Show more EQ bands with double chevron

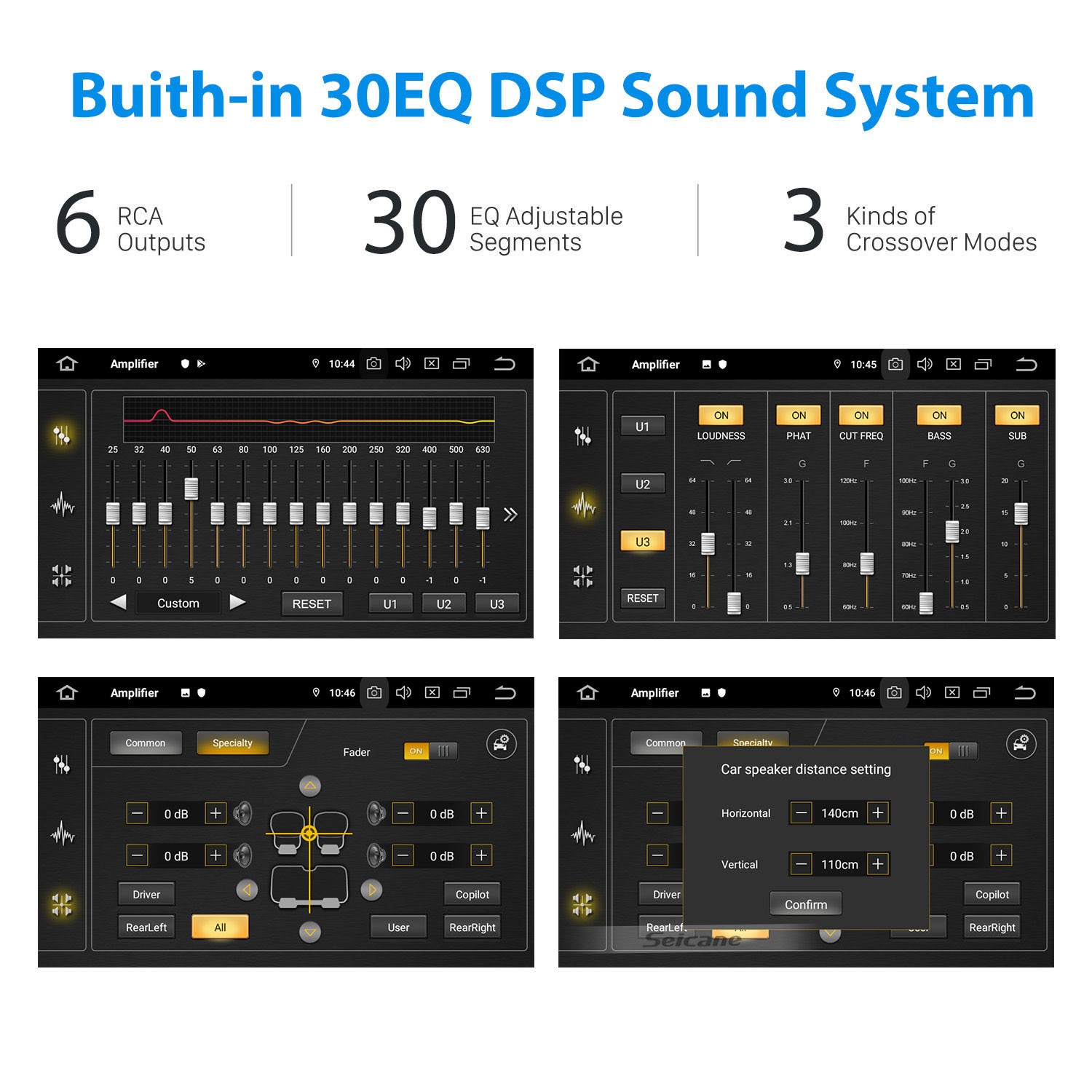510,515
